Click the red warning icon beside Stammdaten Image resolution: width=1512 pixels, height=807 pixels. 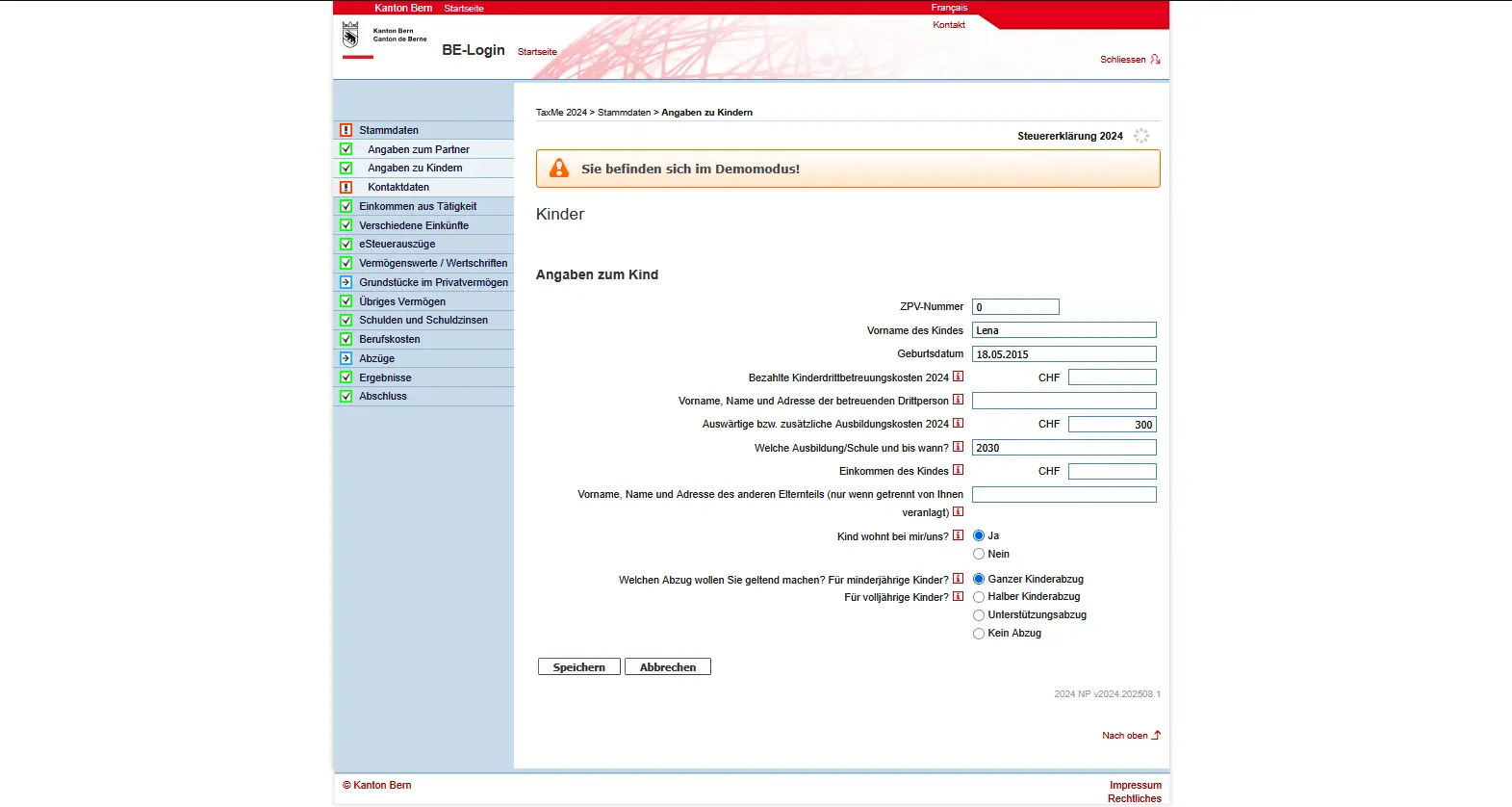(x=346, y=130)
